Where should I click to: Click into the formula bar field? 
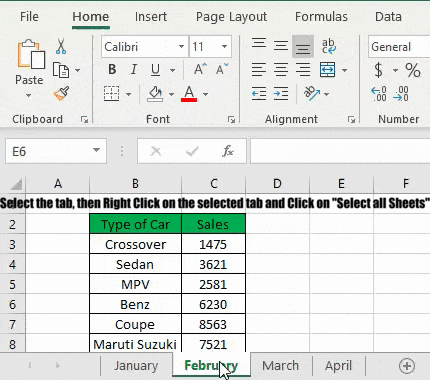point(340,151)
